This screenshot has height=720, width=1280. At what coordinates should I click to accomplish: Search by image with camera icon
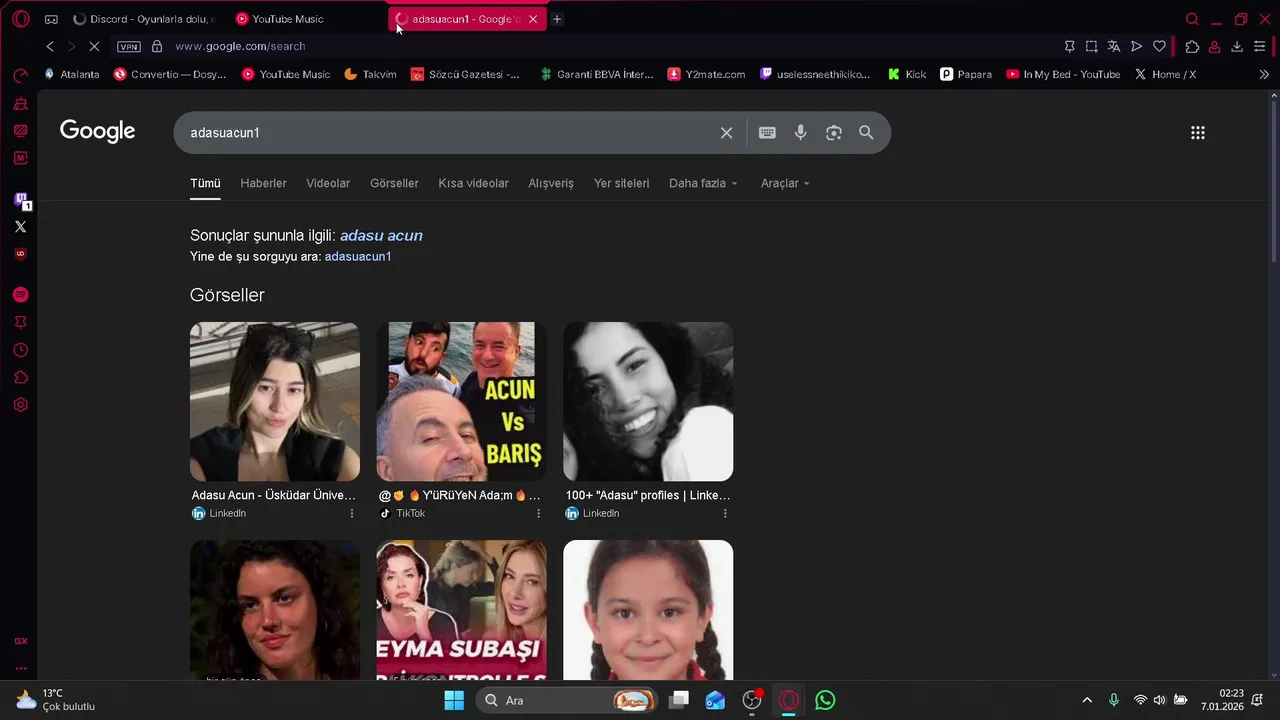point(833,133)
